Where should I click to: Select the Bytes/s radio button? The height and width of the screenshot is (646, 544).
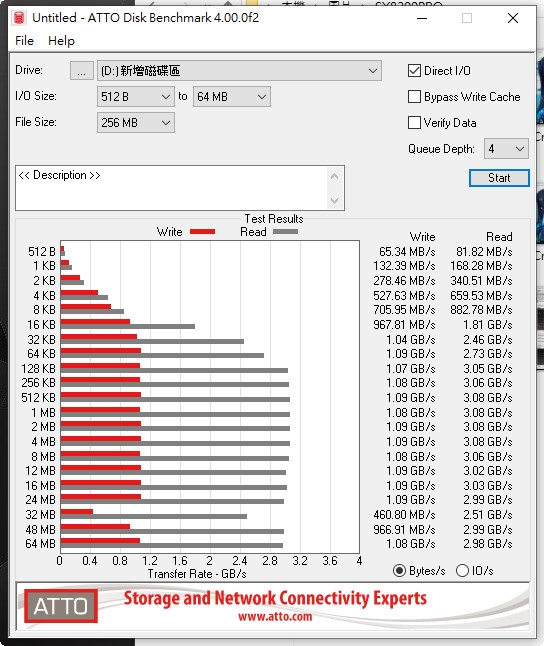399,571
